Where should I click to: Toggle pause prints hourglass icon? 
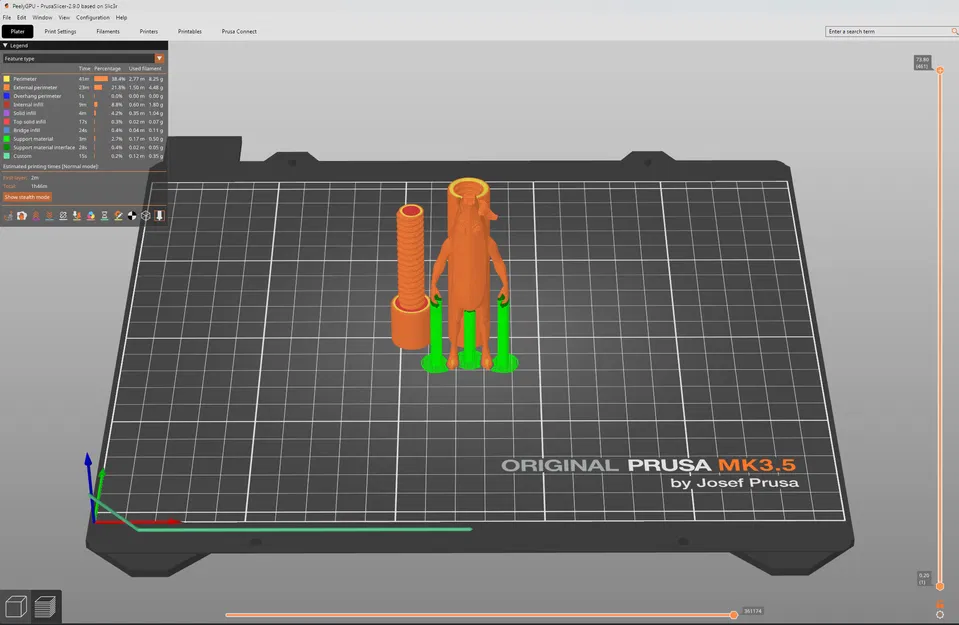(105, 216)
